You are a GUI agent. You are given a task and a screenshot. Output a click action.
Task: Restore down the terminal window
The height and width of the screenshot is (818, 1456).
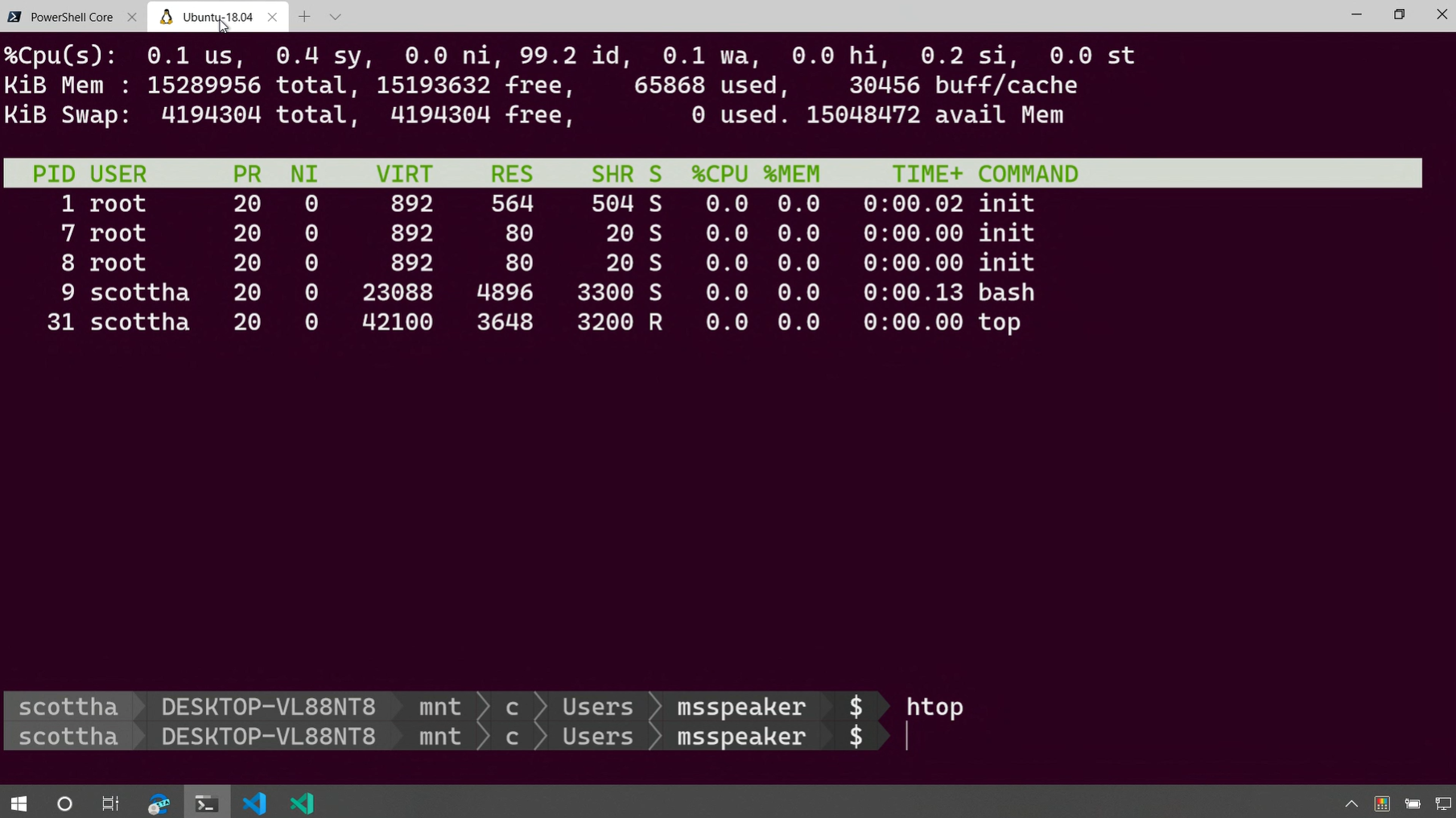click(1400, 14)
